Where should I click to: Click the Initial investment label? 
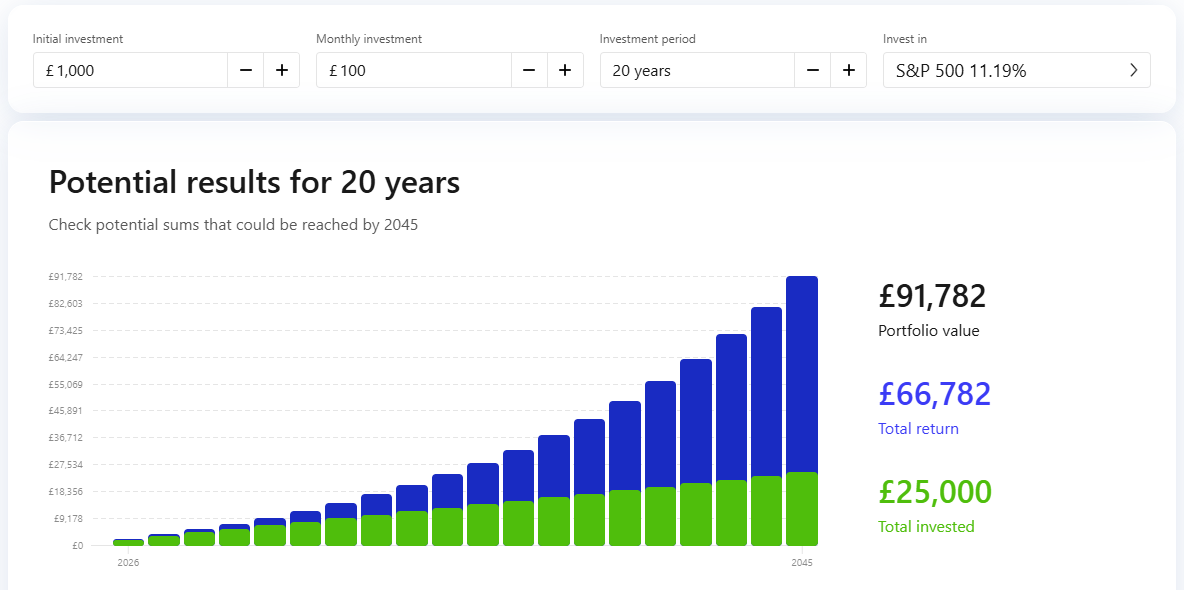click(78, 39)
